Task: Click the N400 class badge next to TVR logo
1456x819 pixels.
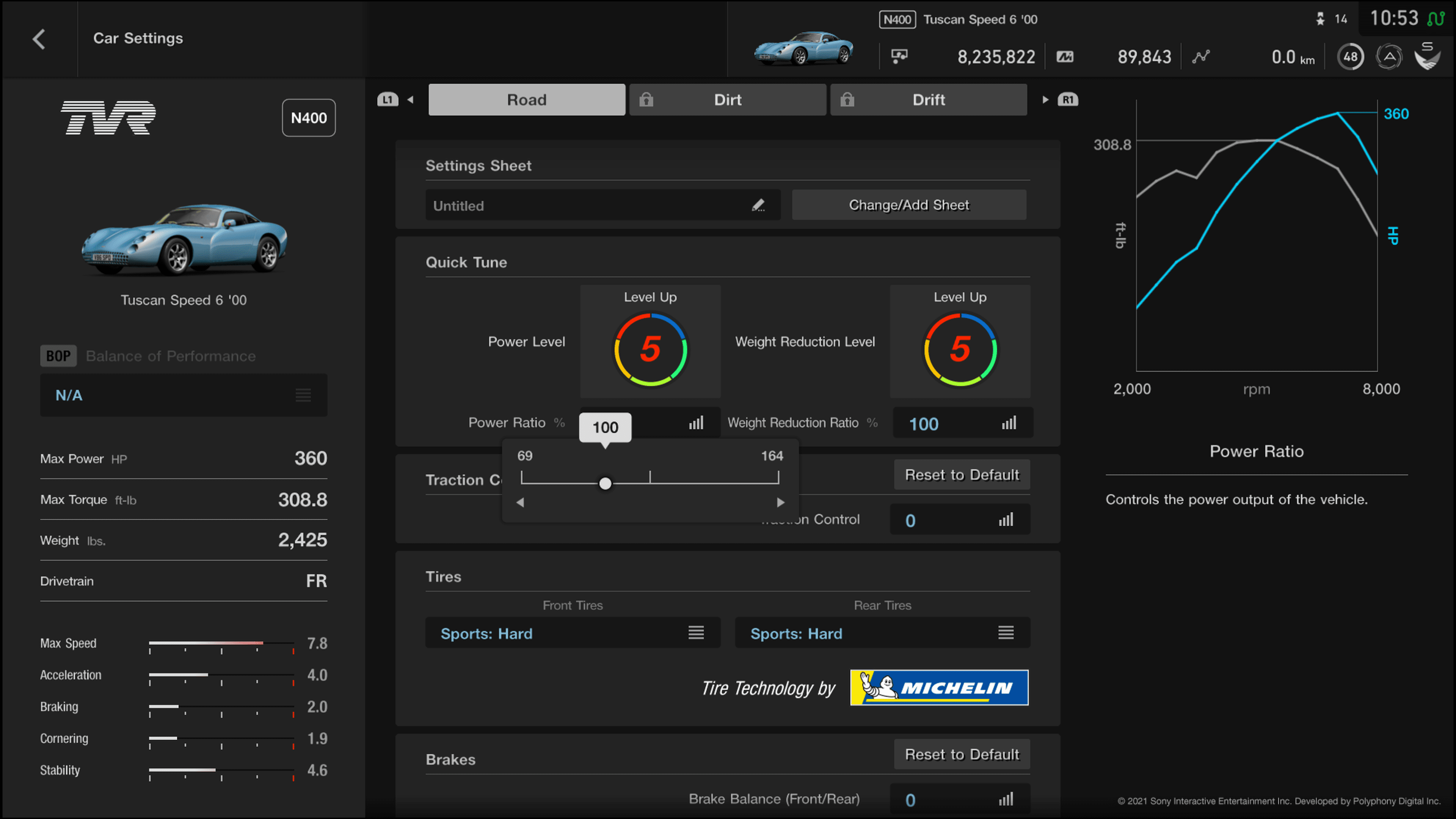Action: point(309,118)
